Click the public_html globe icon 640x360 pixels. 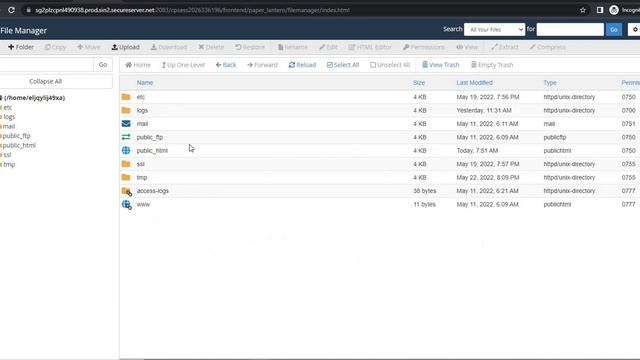[126, 151]
